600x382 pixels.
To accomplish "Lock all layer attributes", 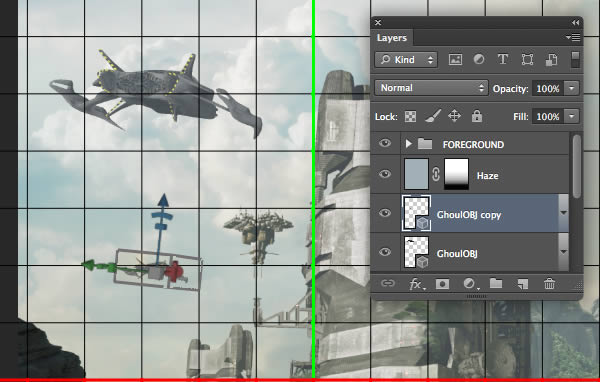I will (477, 116).
